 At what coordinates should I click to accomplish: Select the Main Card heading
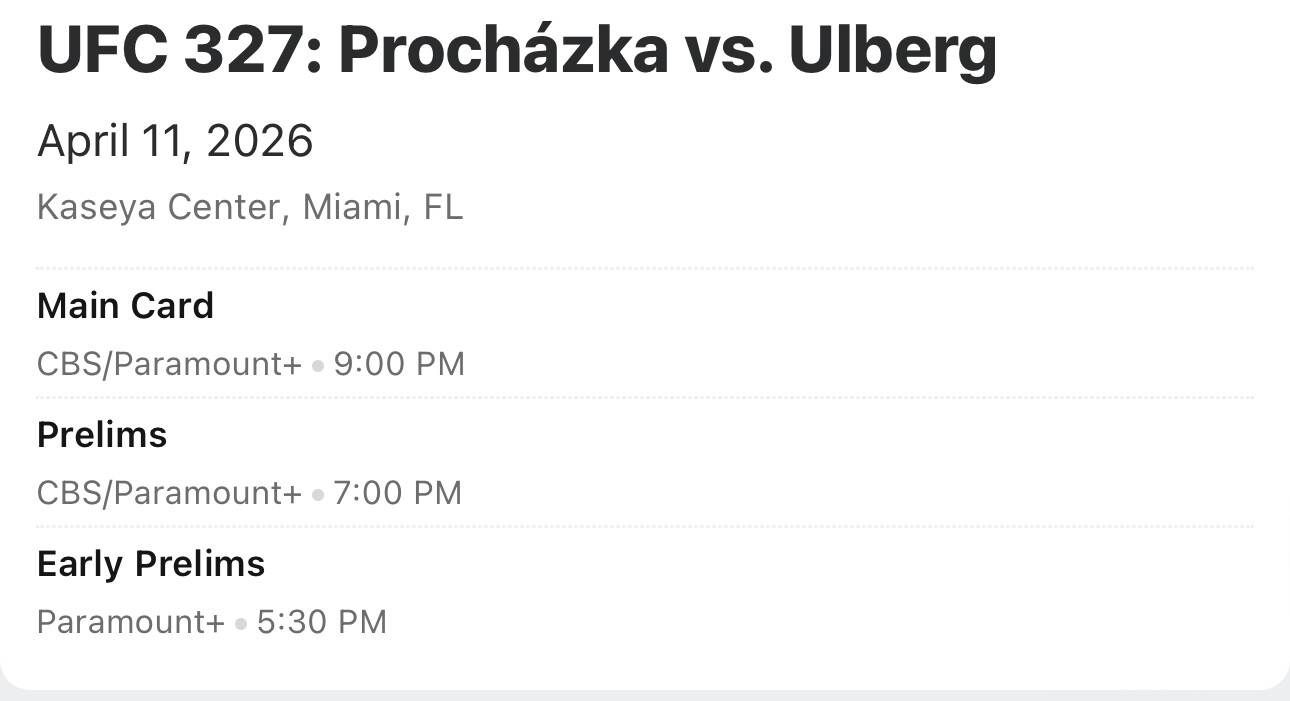click(x=125, y=305)
